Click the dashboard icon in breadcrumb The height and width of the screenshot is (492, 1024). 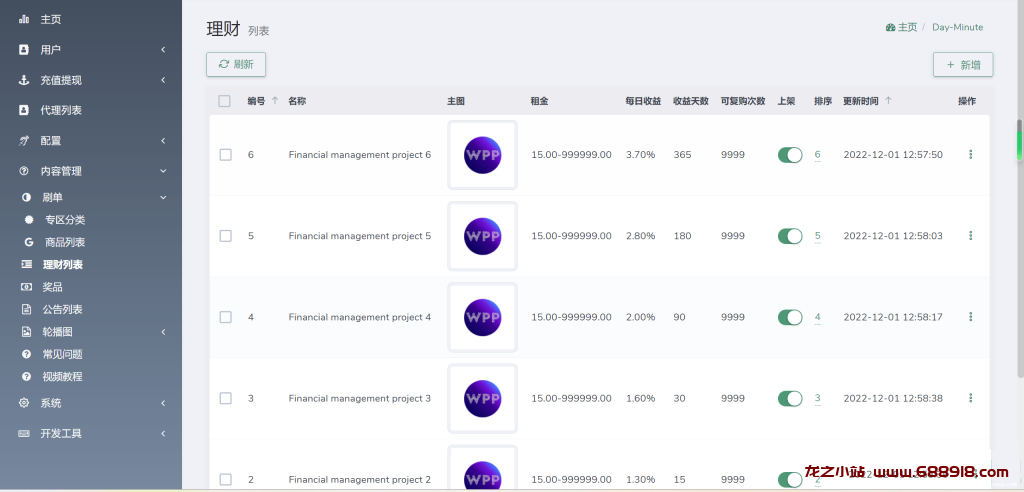[x=890, y=27]
